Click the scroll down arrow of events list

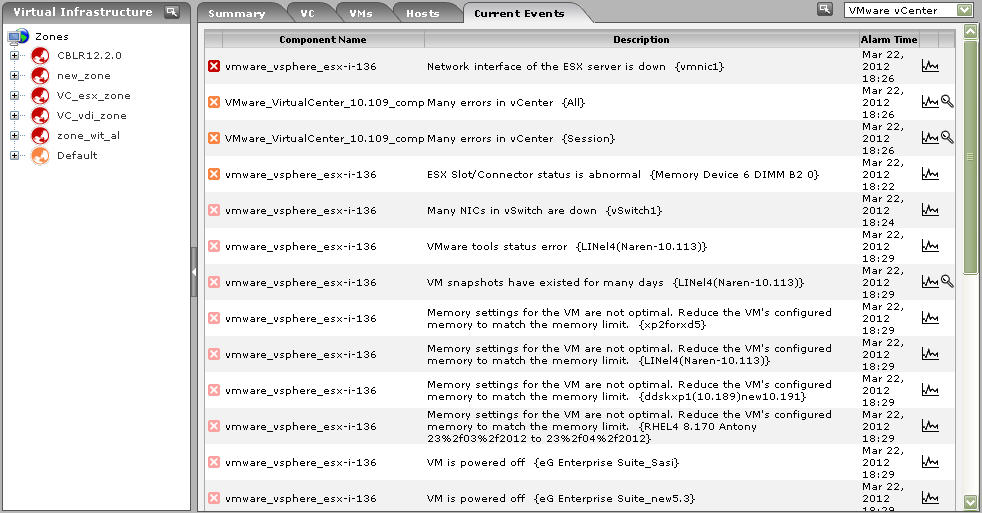tap(970, 502)
